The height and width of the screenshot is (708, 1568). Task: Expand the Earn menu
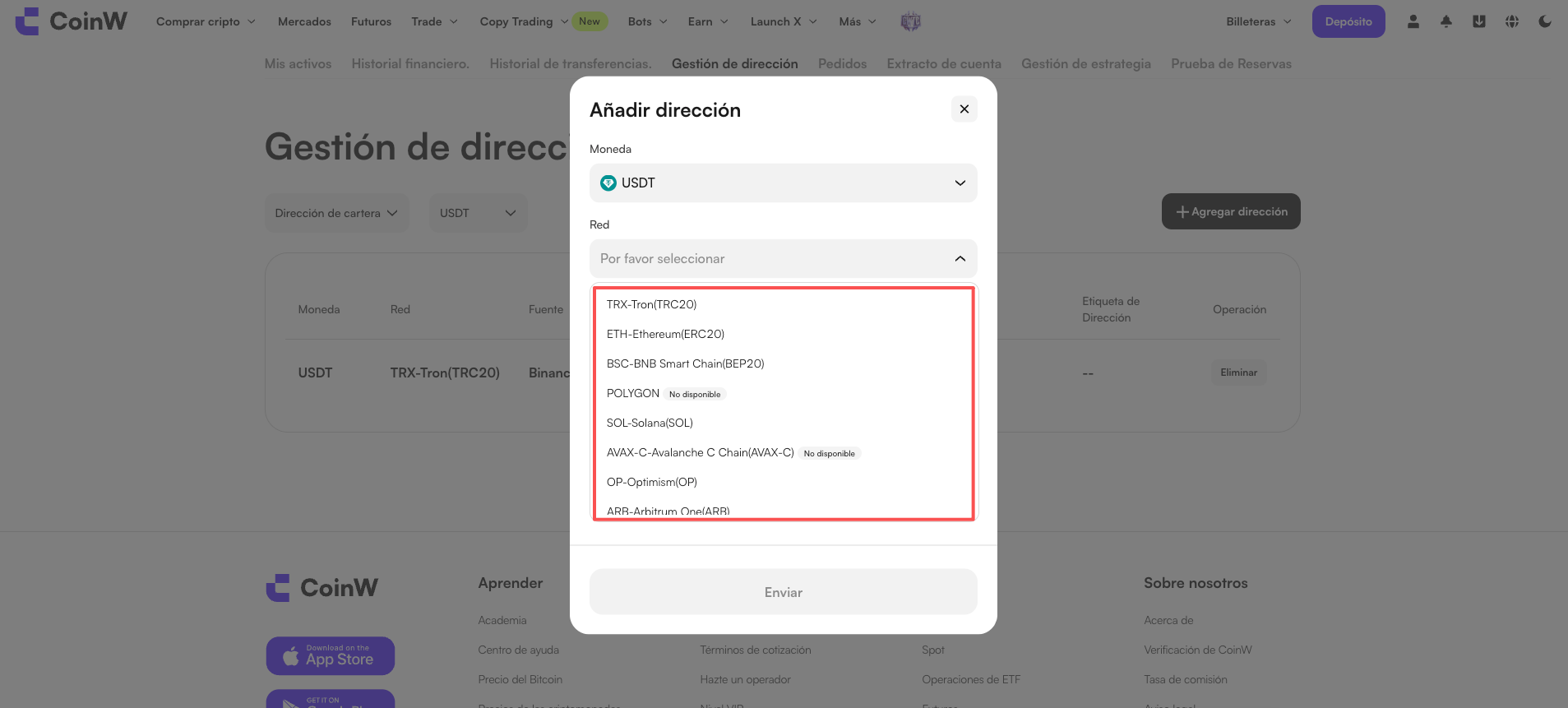click(708, 21)
